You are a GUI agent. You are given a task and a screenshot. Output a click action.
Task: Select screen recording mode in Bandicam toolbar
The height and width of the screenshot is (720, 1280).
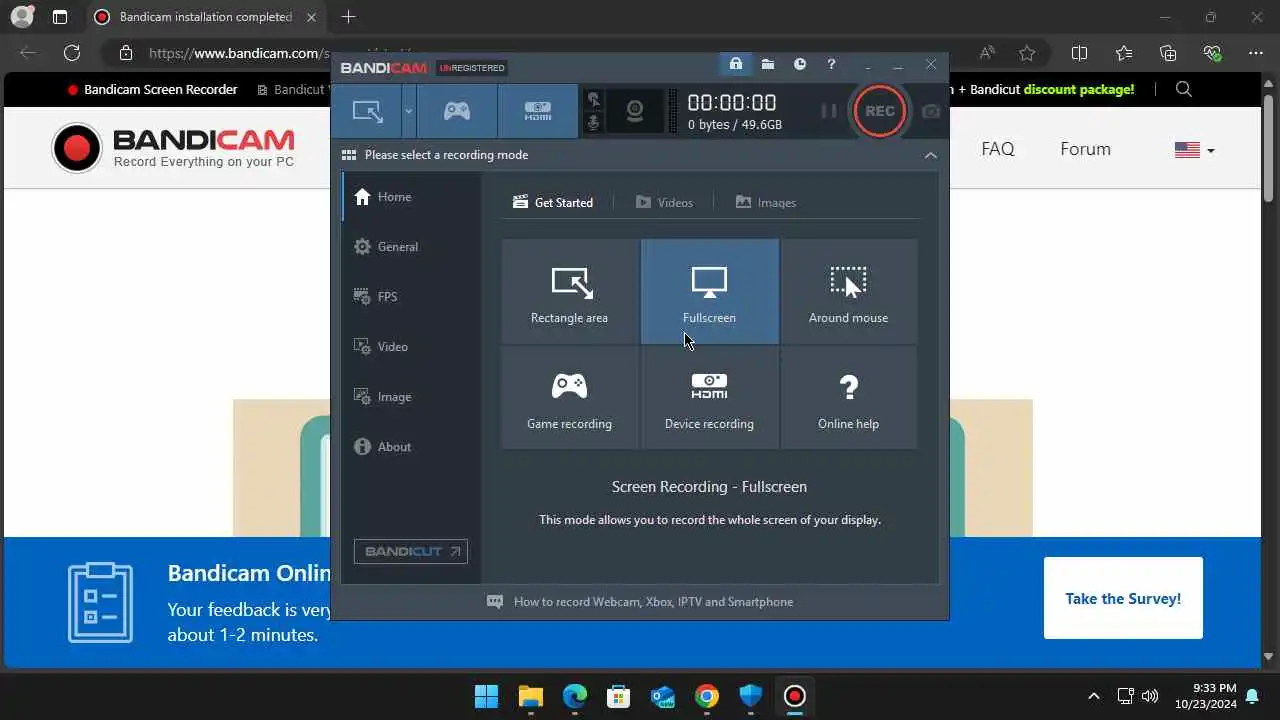coord(367,111)
